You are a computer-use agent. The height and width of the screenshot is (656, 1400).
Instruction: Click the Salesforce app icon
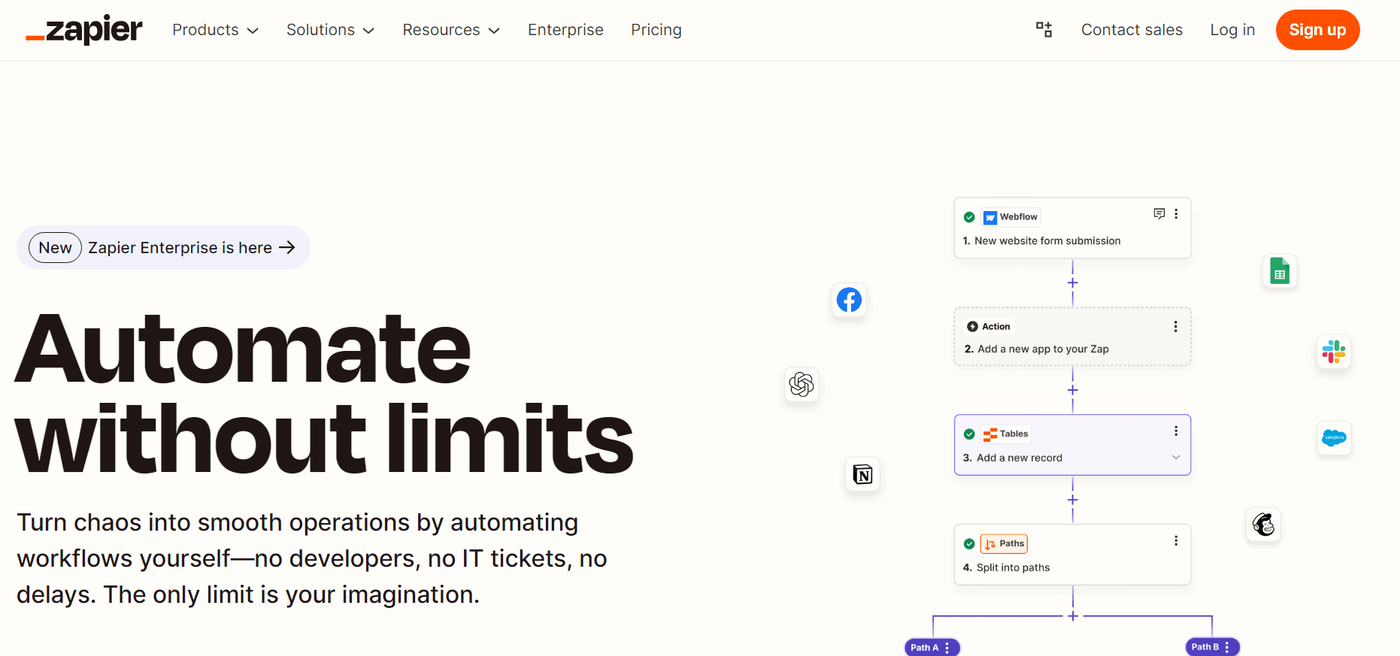(1334, 438)
